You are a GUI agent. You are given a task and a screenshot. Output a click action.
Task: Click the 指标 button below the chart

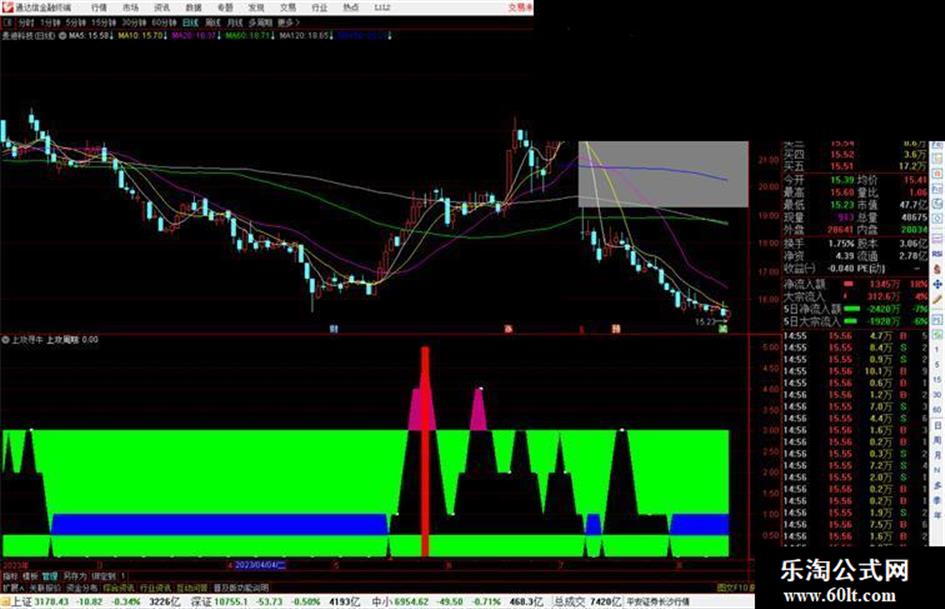10,576
